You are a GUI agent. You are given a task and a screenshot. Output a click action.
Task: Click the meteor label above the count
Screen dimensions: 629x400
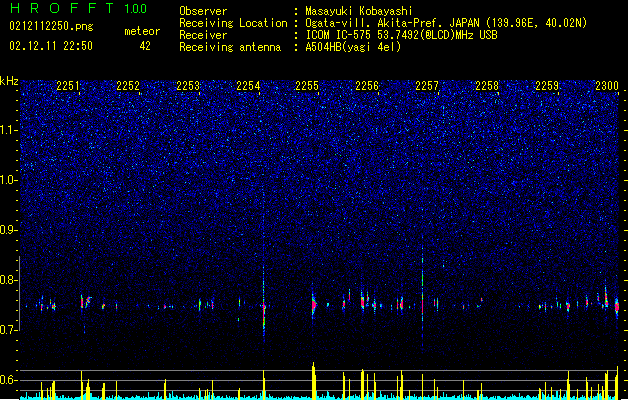[x=142, y=31]
